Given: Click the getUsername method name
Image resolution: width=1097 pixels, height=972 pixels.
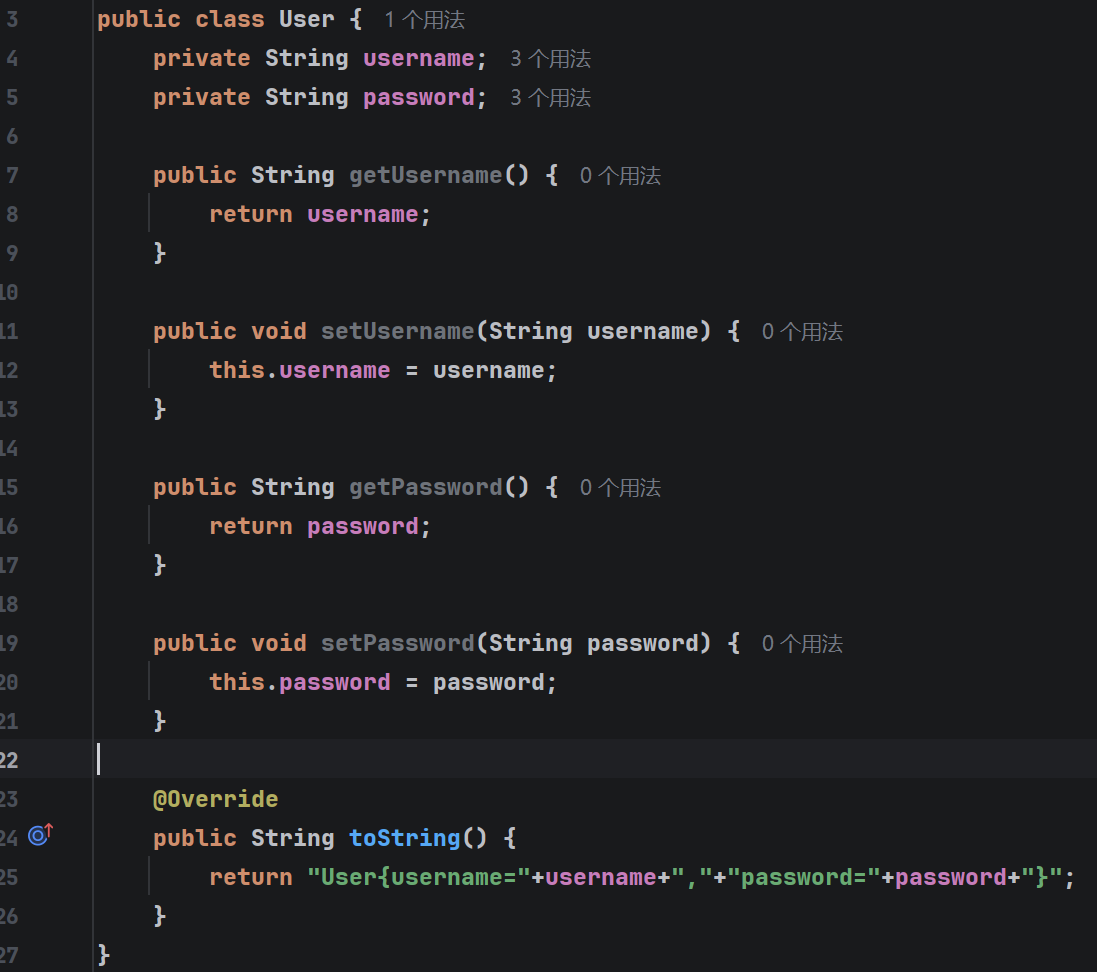Looking at the screenshot, I should click(x=425, y=175).
